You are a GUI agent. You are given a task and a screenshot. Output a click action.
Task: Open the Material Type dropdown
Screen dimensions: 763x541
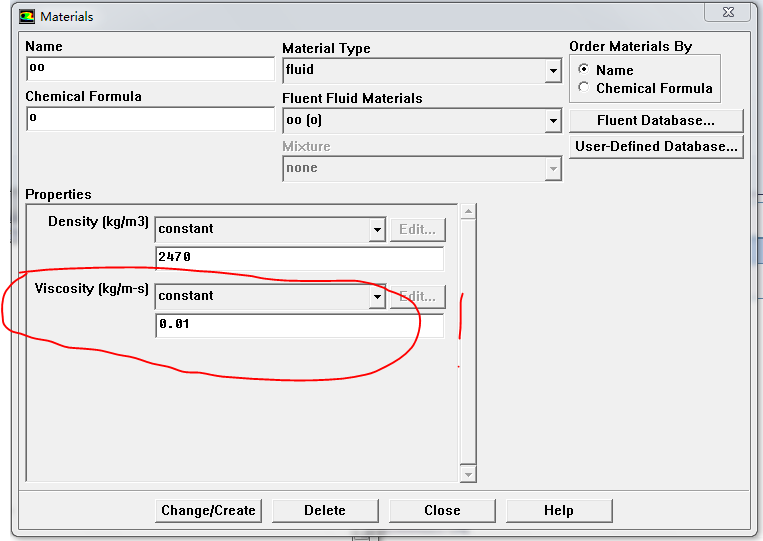click(x=553, y=71)
